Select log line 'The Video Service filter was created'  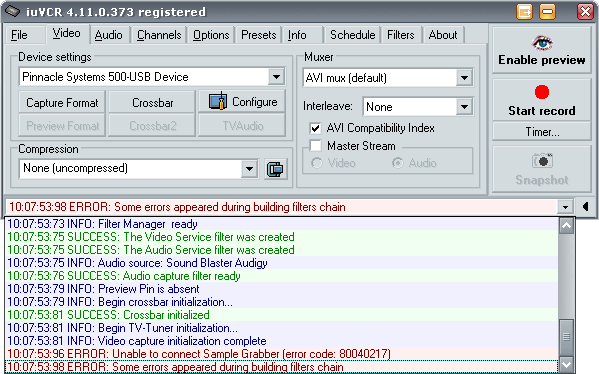point(282,237)
